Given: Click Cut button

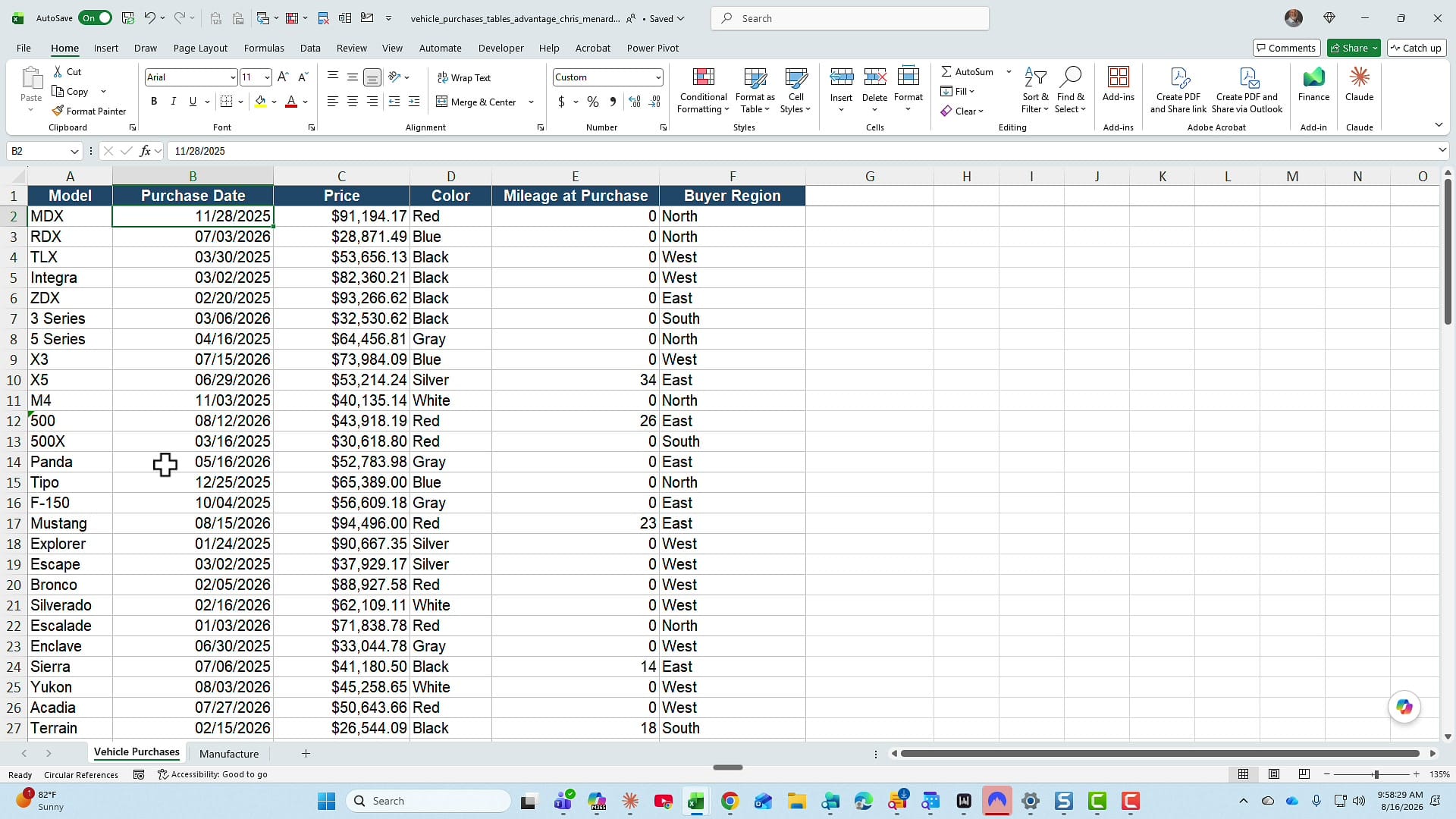Looking at the screenshot, I should click(67, 71).
